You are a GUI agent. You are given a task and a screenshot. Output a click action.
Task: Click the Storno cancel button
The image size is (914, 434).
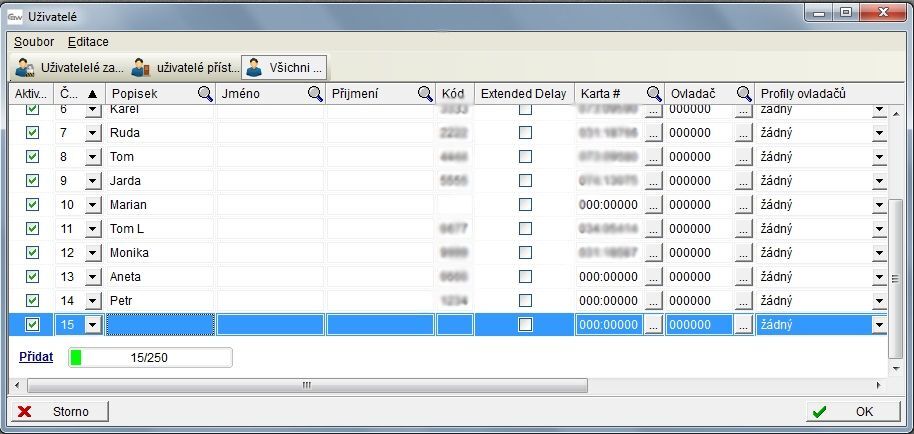point(59,411)
